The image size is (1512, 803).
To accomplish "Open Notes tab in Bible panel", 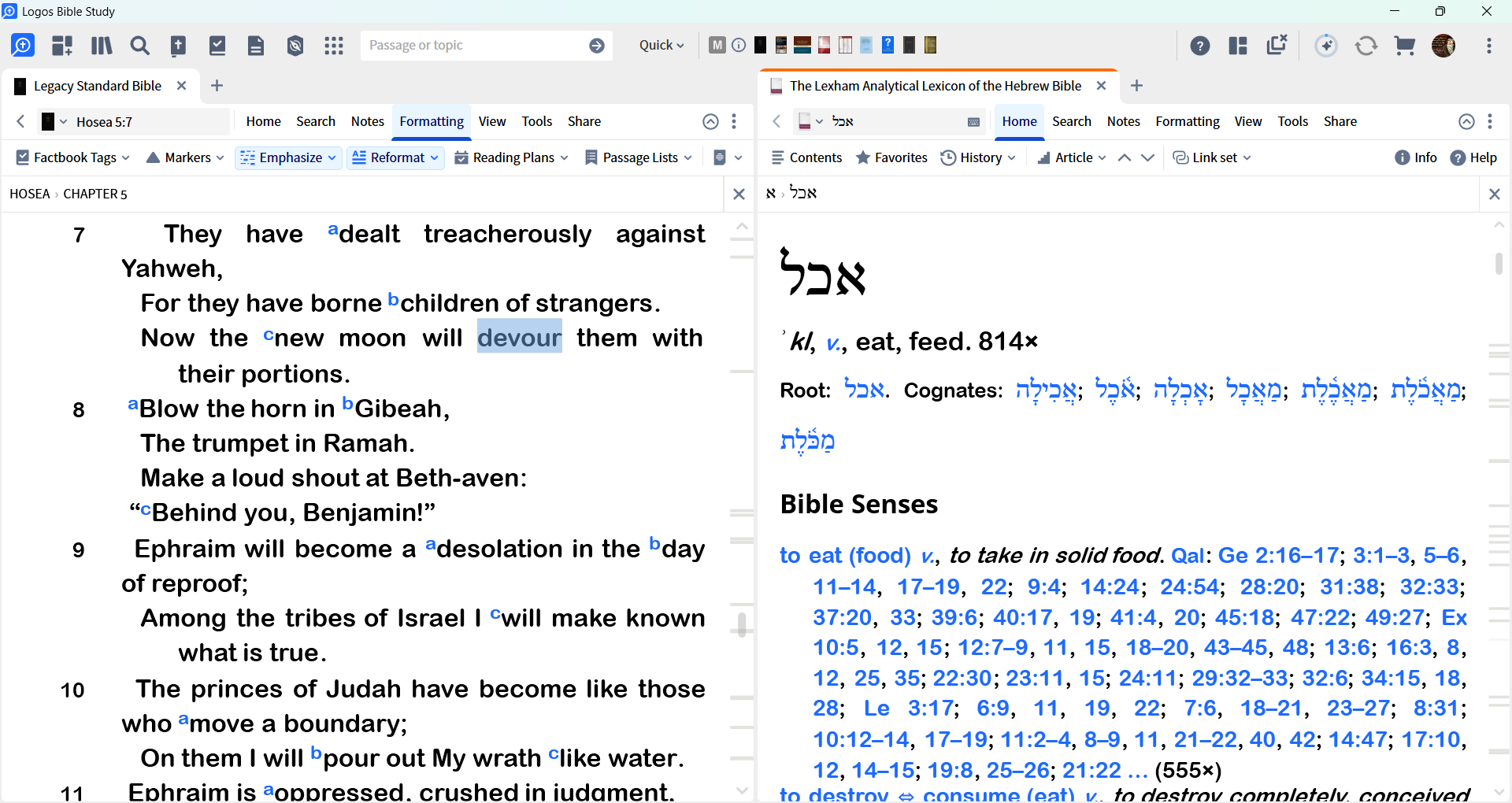I will [368, 121].
